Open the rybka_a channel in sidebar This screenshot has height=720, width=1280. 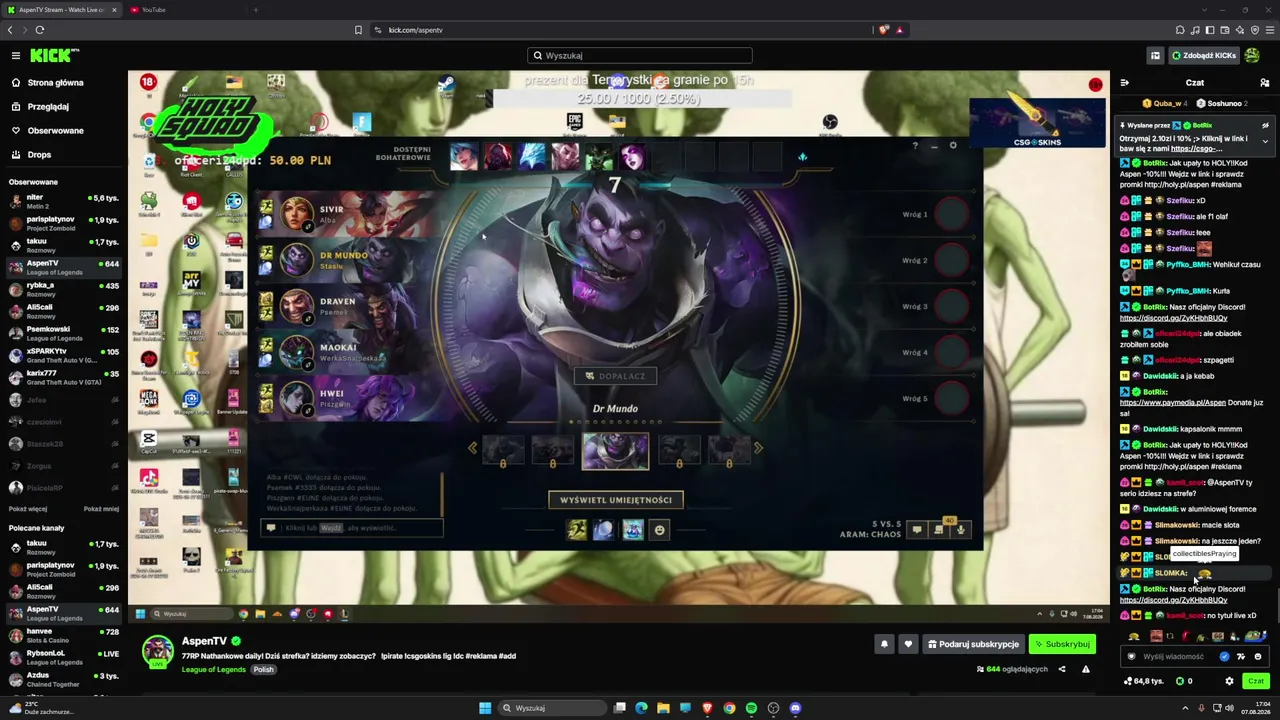click(x=64, y=289)
